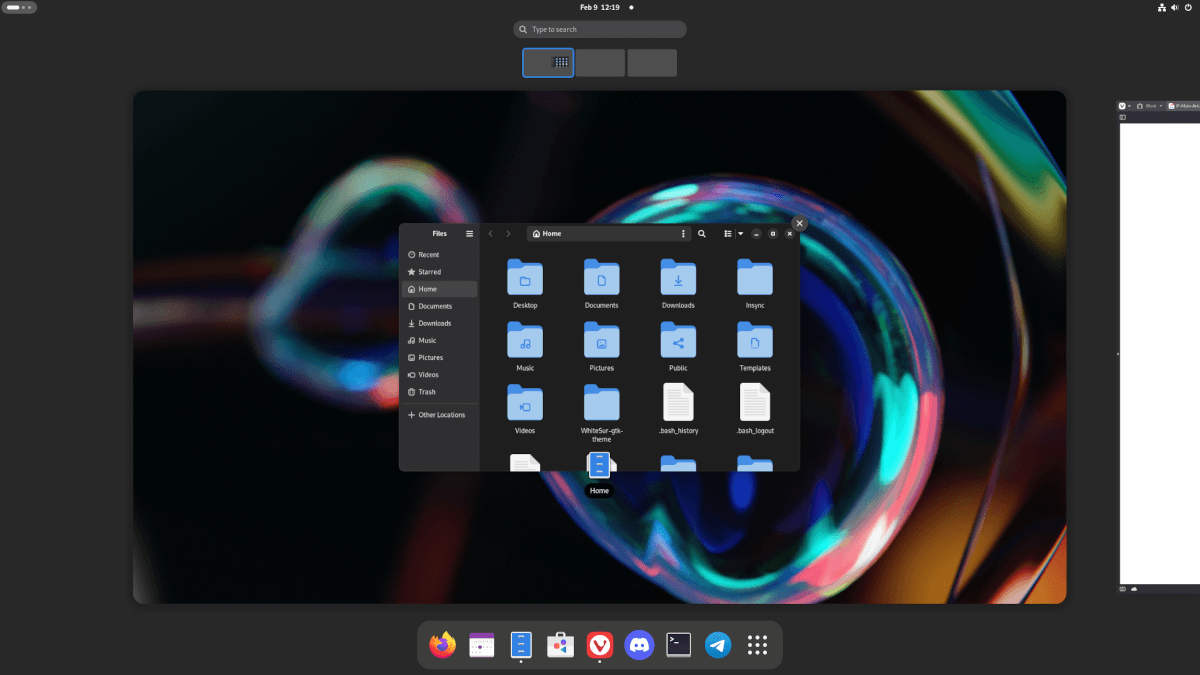This screenshot has width=1200, height=675.
Task: Click Other Locations in the sidebar
Action: [438, 414]
